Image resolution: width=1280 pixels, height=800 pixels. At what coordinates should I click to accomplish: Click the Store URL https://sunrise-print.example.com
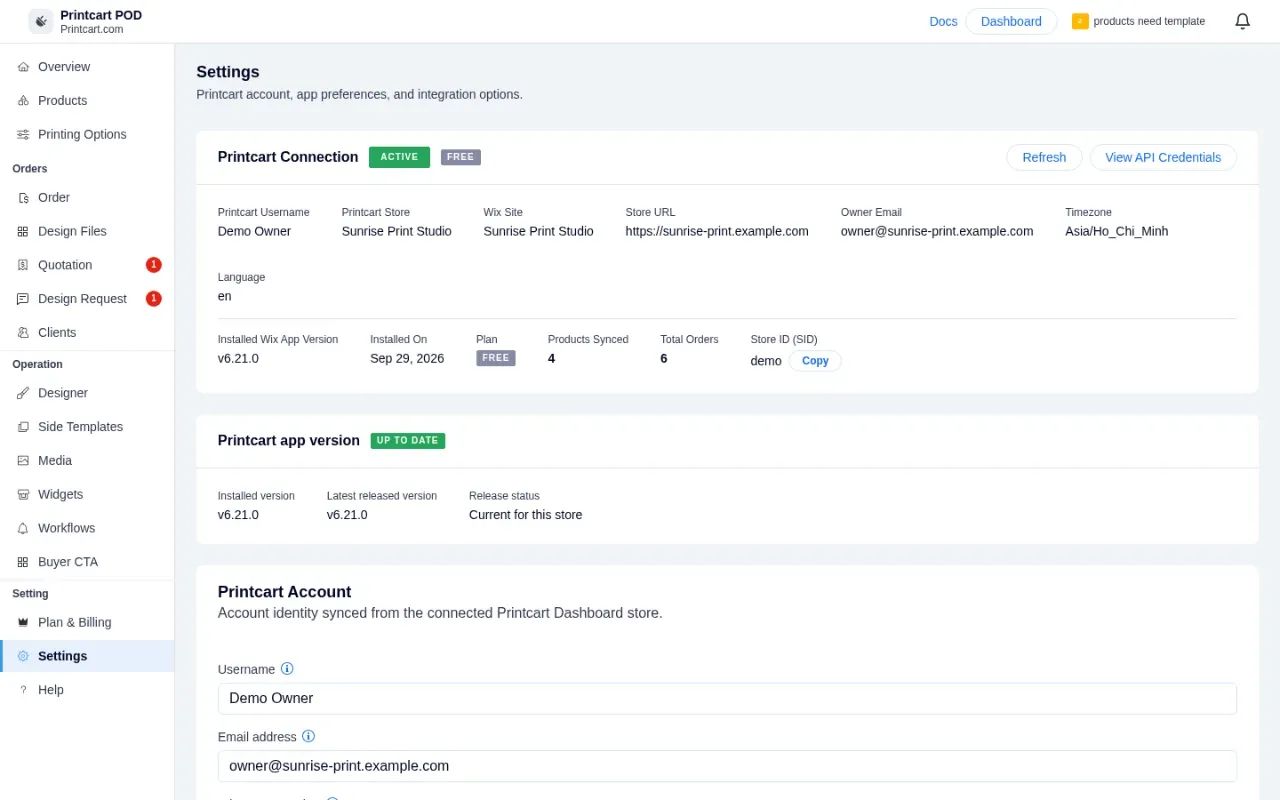[x=717, y=231]
